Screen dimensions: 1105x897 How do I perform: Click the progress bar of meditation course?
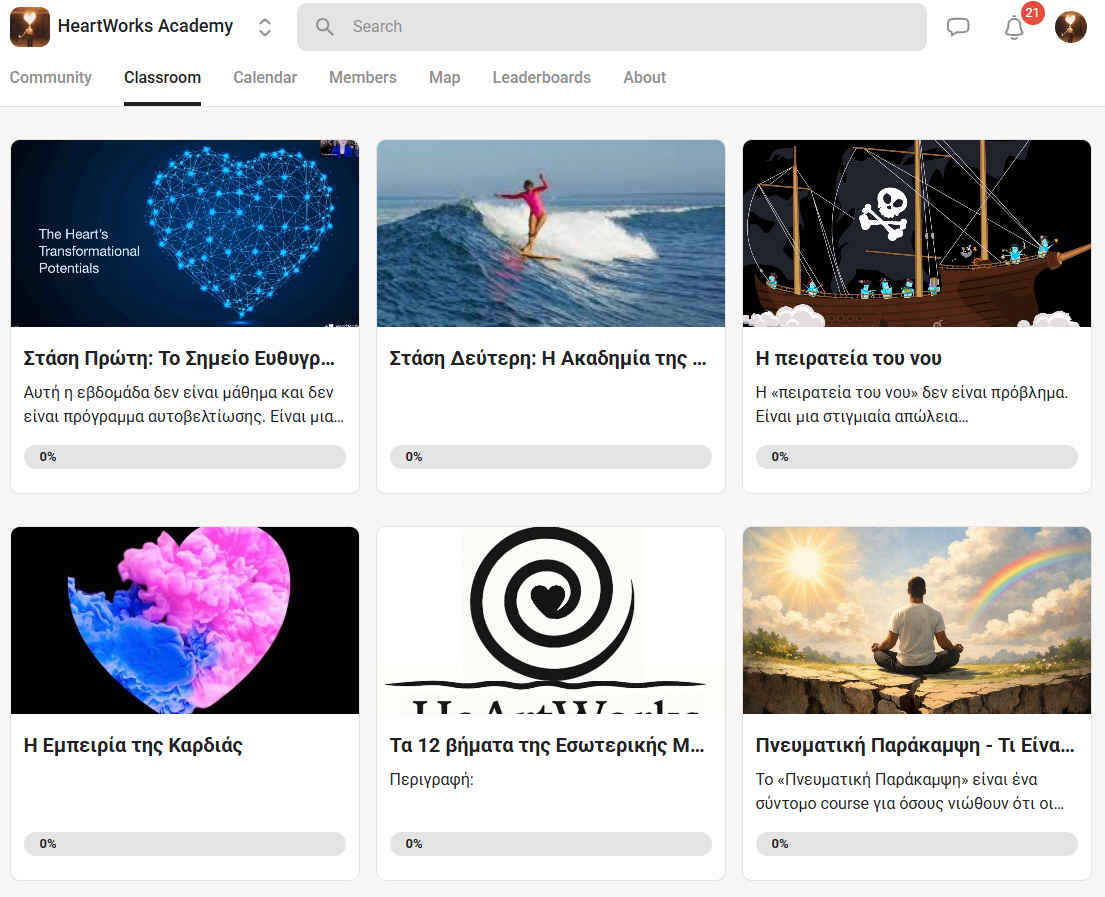coord(916,844)
